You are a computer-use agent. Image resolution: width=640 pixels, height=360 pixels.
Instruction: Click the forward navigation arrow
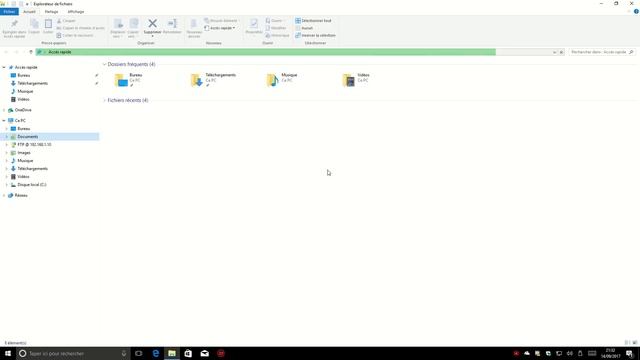[x=16, y=52]
